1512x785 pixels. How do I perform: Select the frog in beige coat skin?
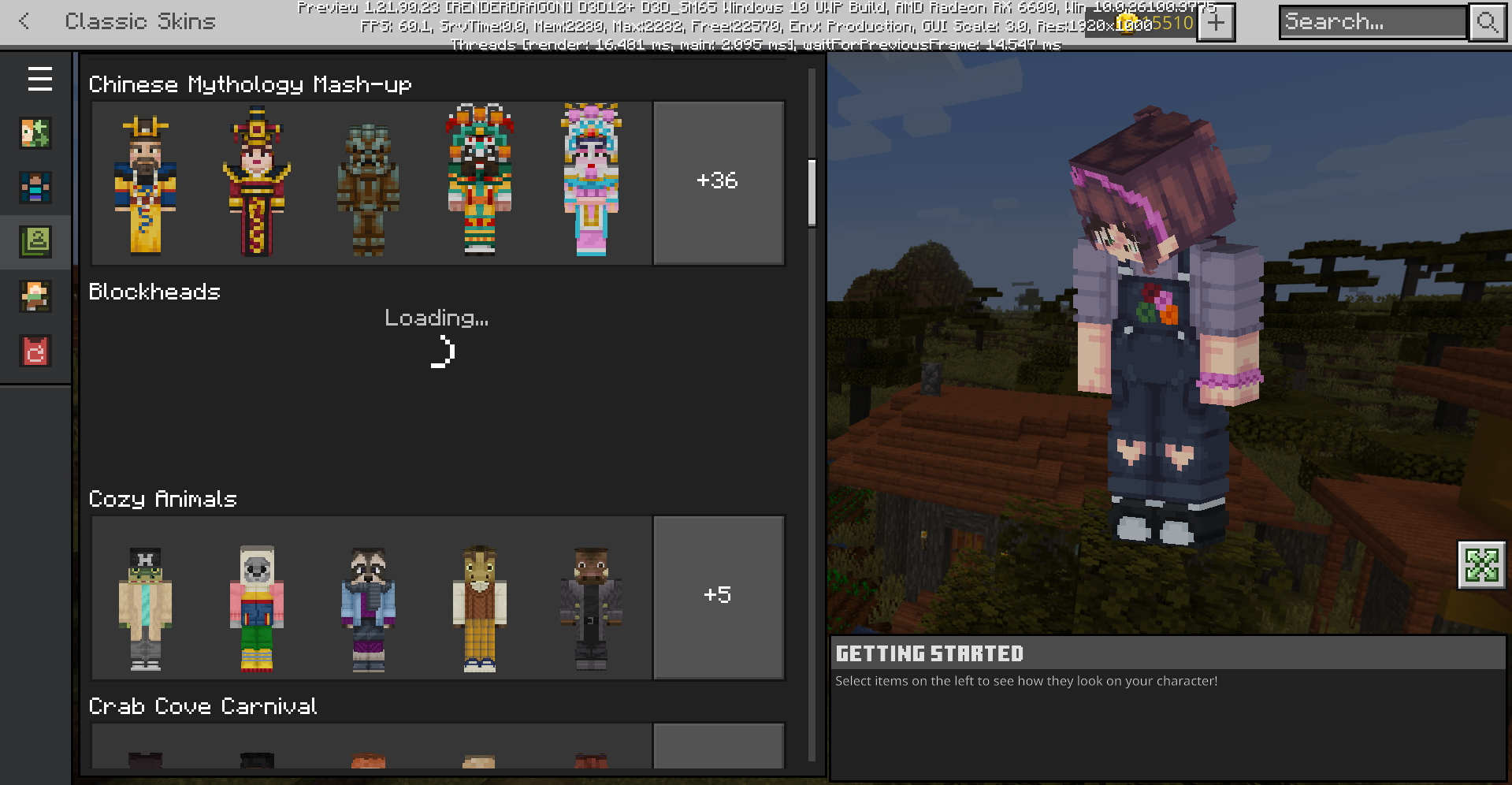click(146, 608)
